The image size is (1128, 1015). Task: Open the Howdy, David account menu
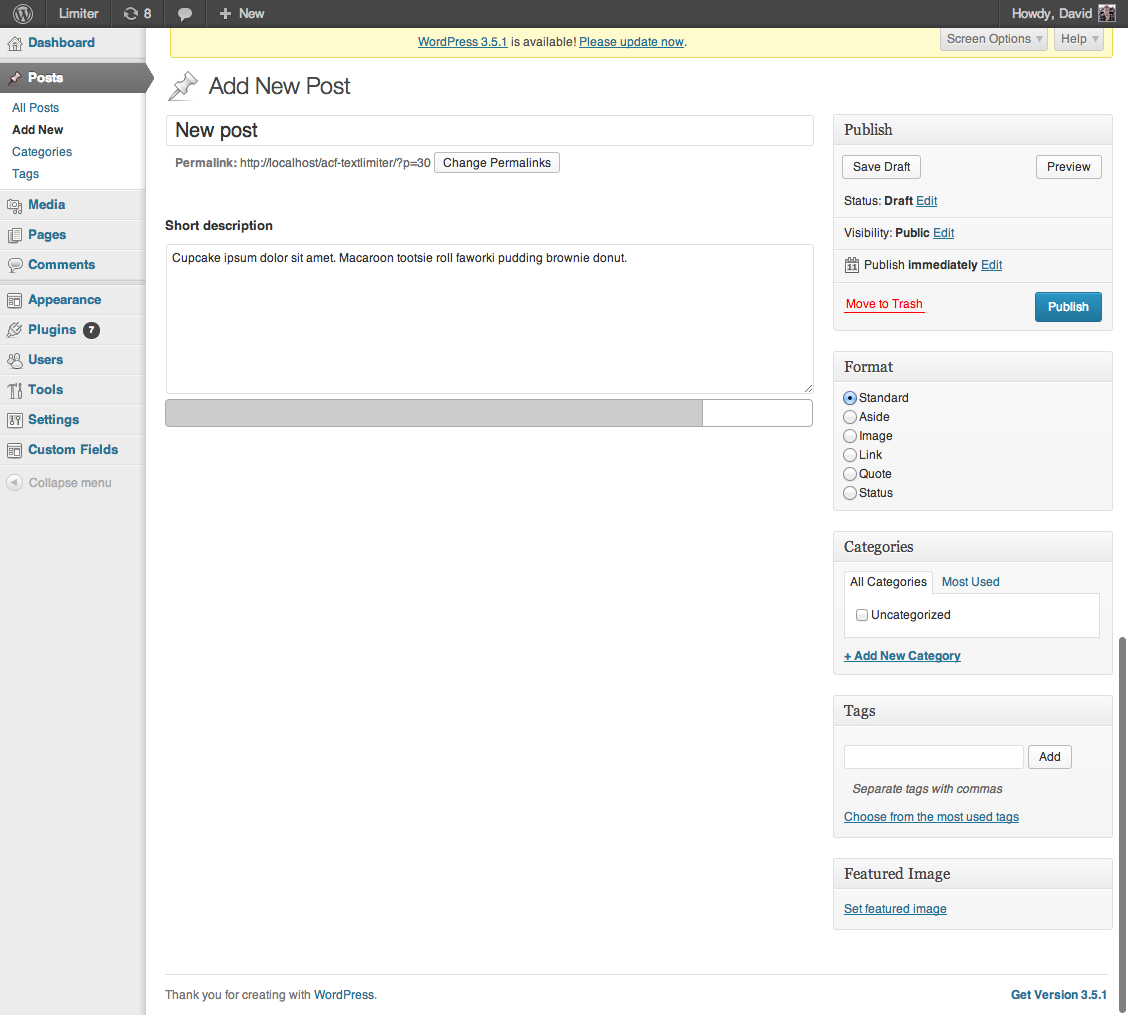[1063, 14]
